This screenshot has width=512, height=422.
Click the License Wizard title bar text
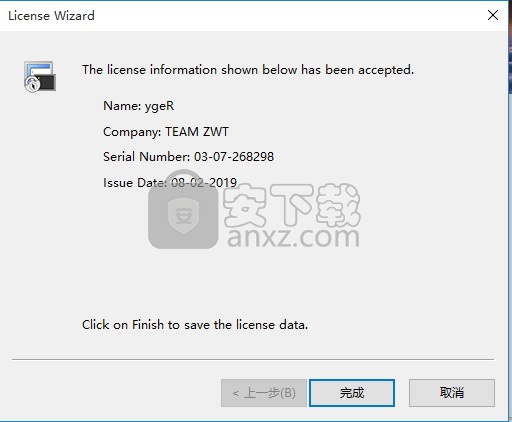(x=51, y=16)
